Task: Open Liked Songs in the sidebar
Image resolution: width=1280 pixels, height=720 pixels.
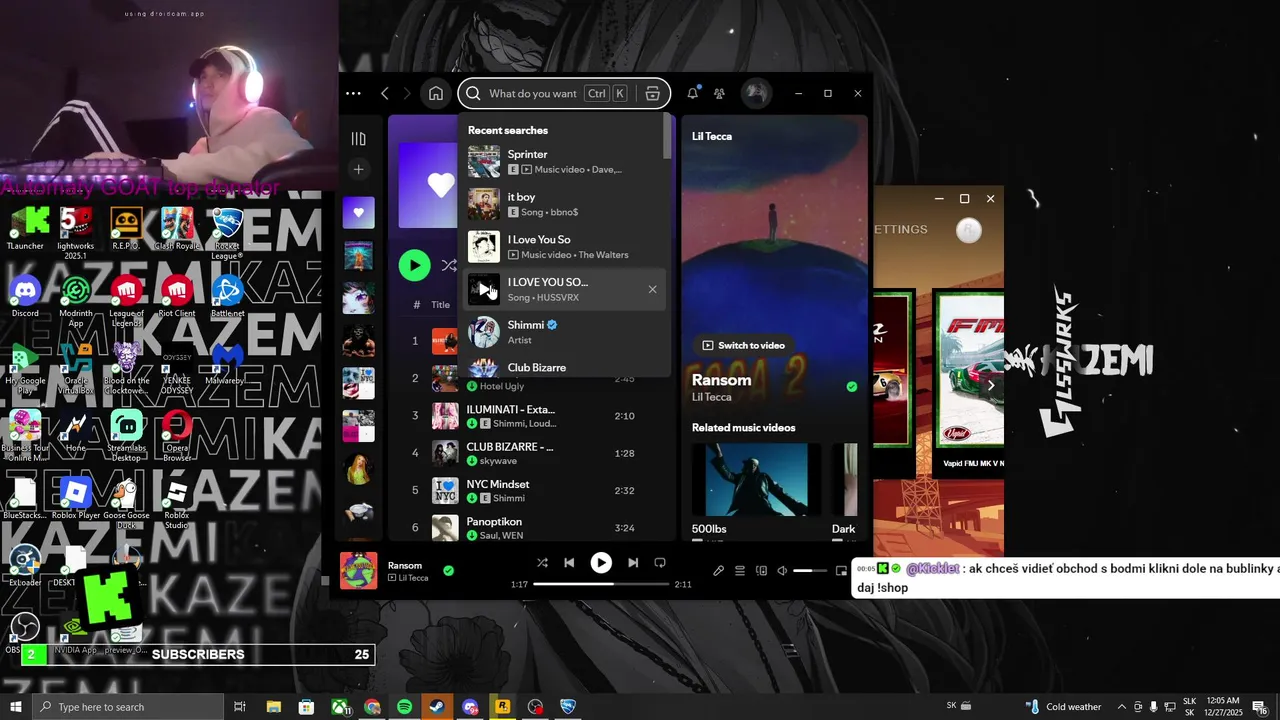Action: (x=359, y=212)
